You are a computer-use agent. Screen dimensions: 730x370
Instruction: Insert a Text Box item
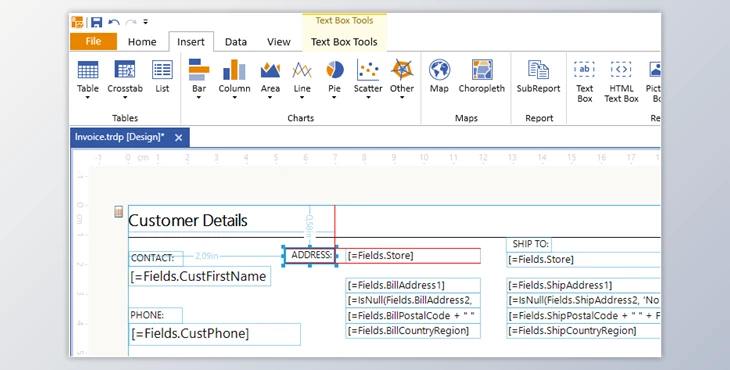[x=584, y=81]
